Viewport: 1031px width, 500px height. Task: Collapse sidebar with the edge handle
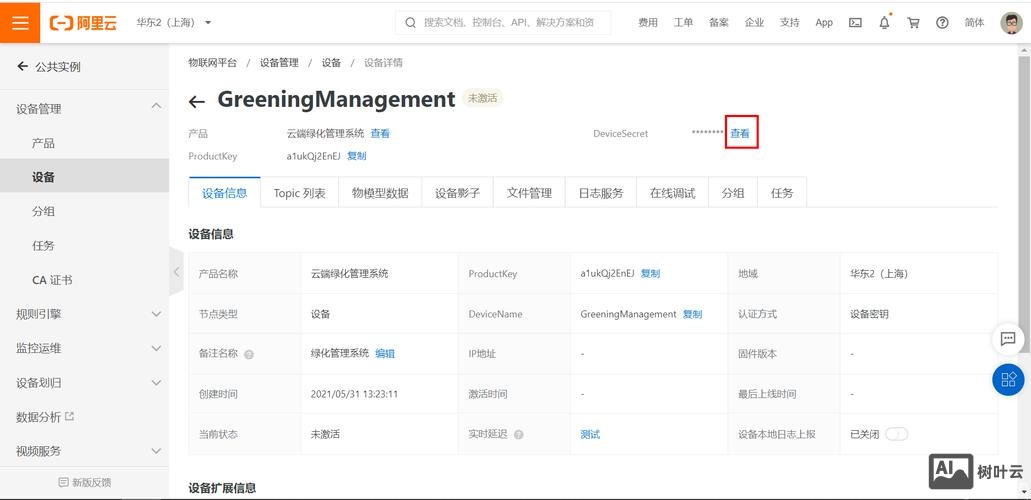[176, 271]
